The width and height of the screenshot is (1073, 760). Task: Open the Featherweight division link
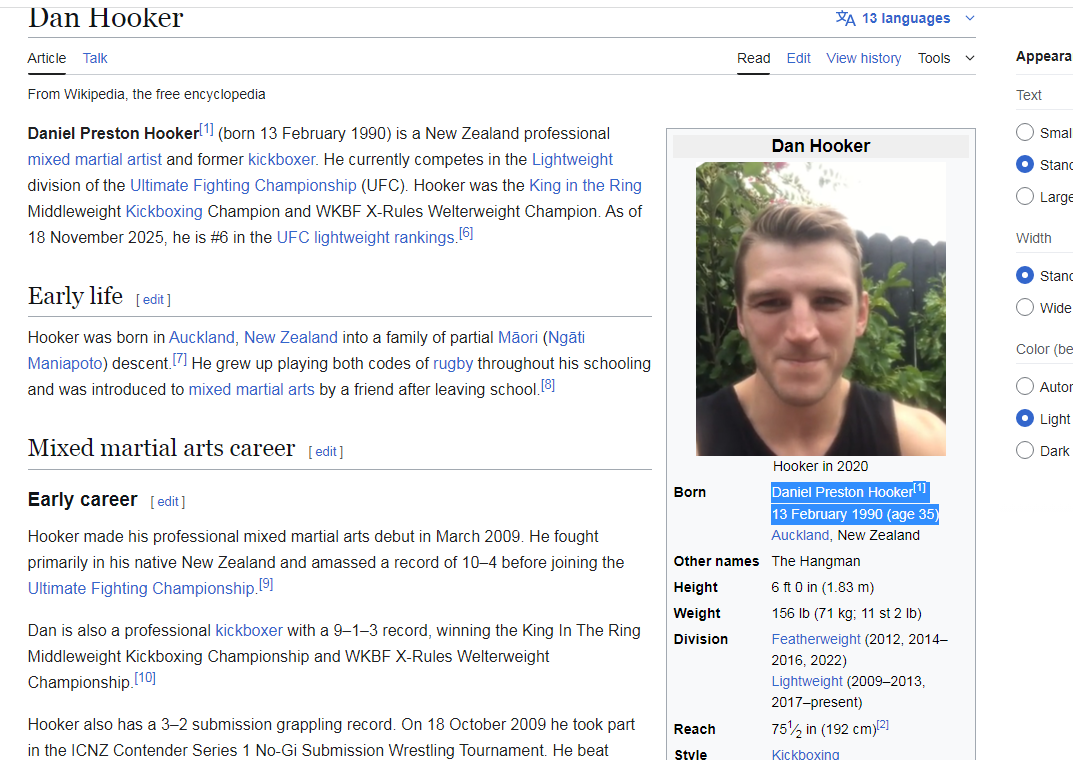tap(816, 639)
